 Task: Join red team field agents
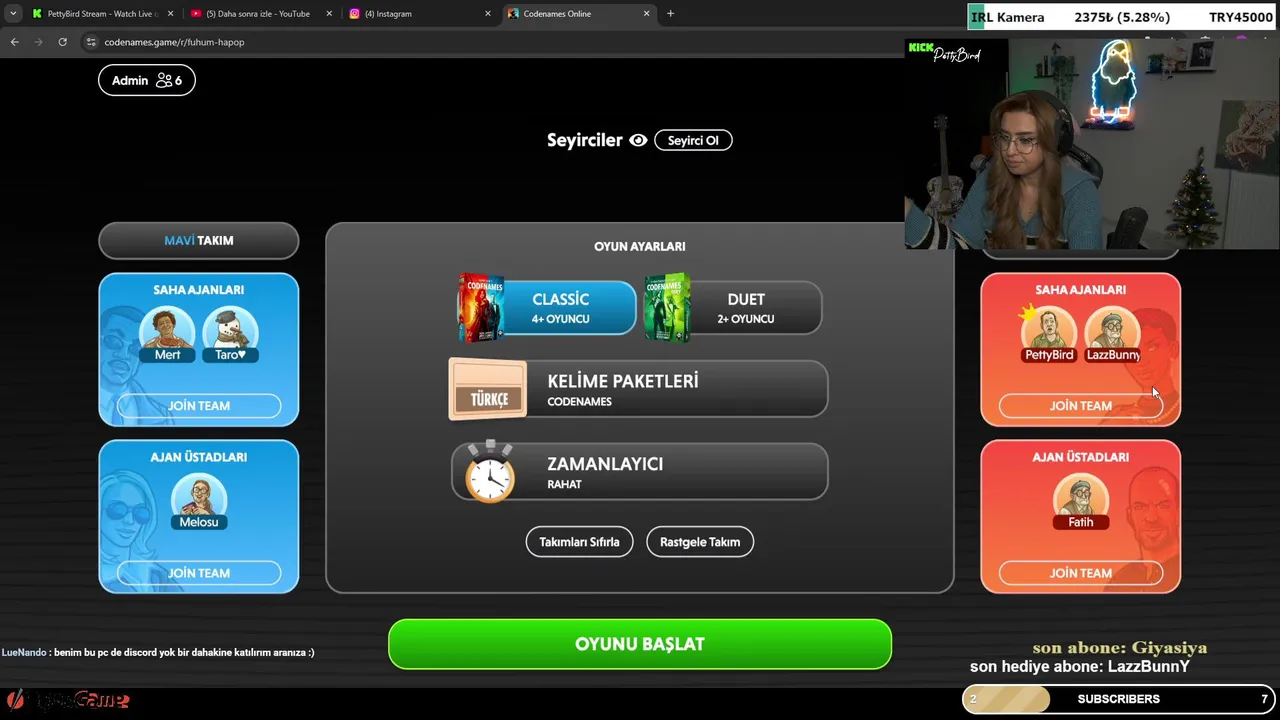1081,406
